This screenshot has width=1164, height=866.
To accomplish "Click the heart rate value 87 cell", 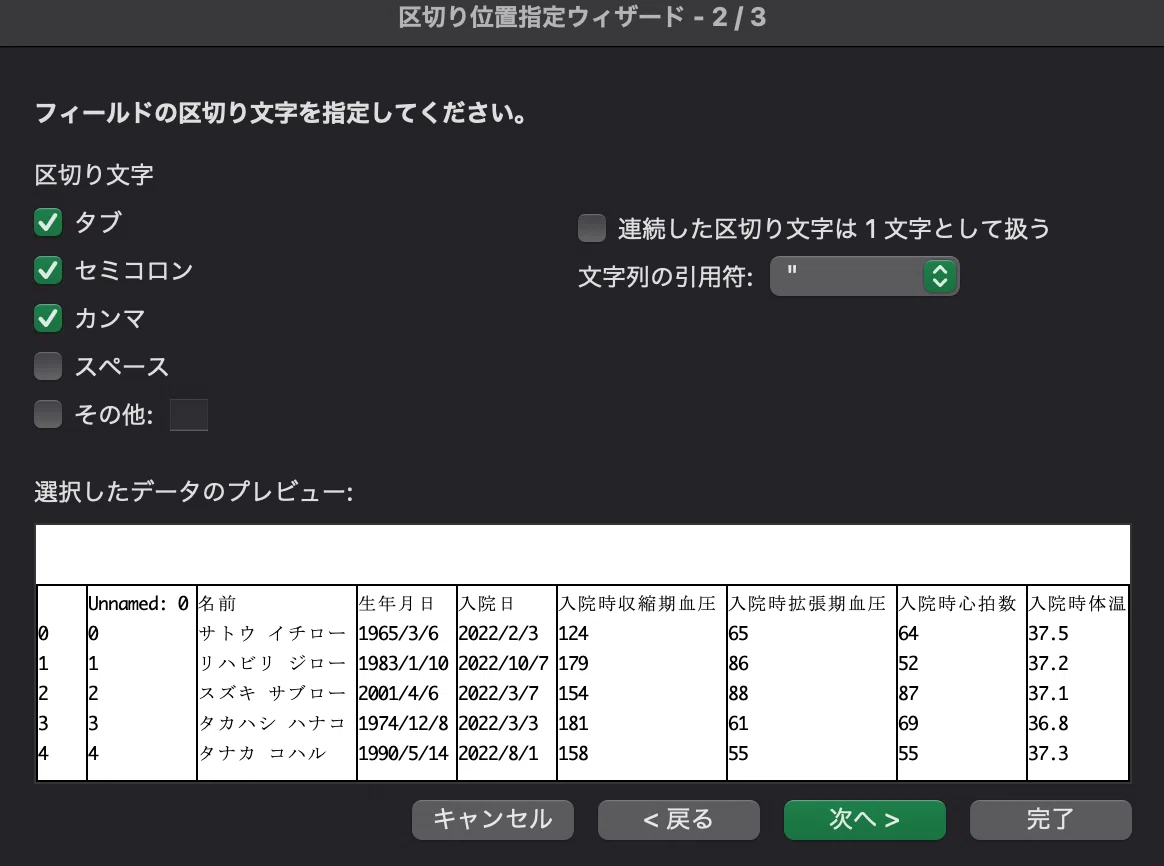I will pyautogui.click(x=909, y=693).
